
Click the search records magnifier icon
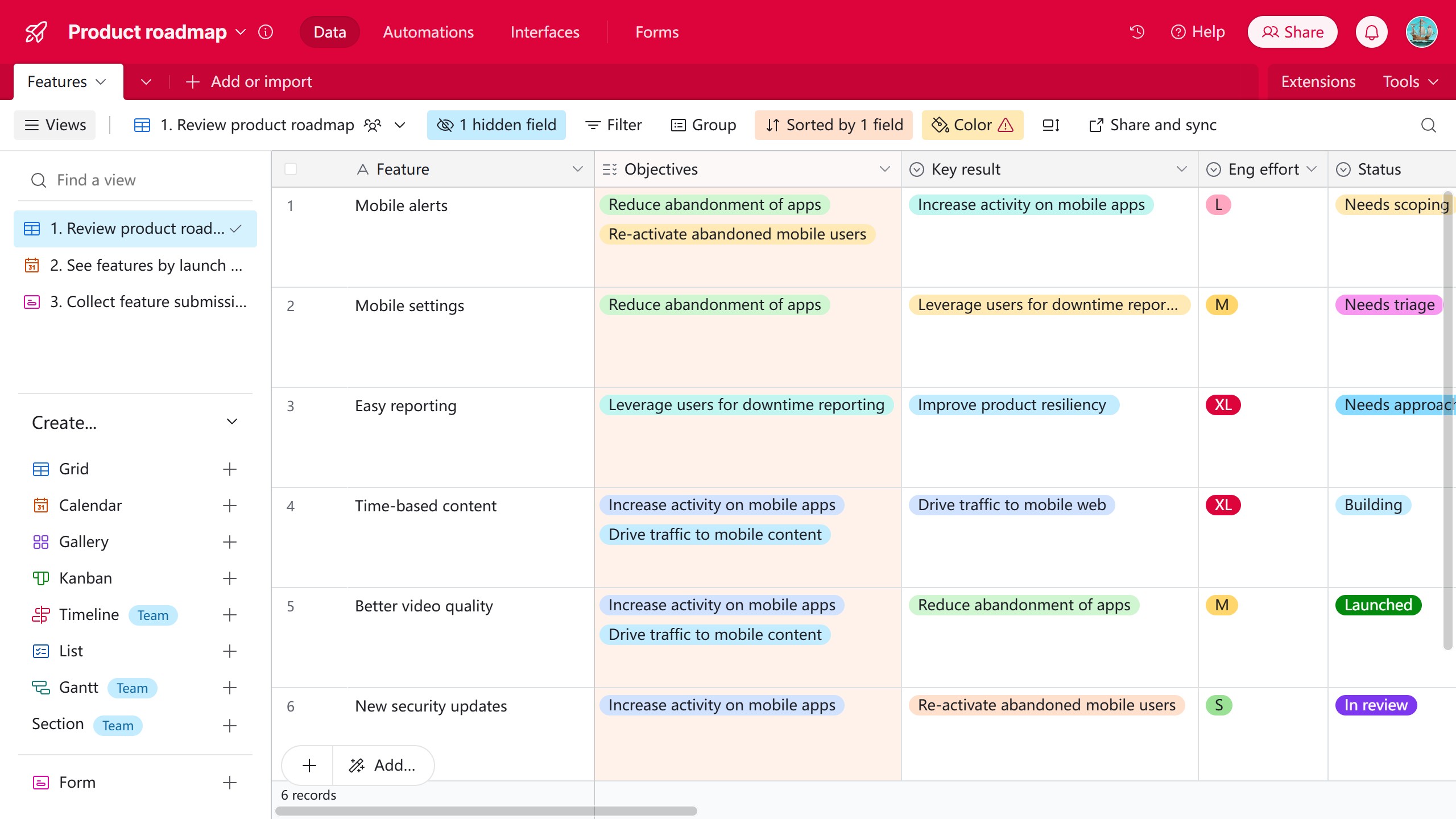tap(1428, 125)
